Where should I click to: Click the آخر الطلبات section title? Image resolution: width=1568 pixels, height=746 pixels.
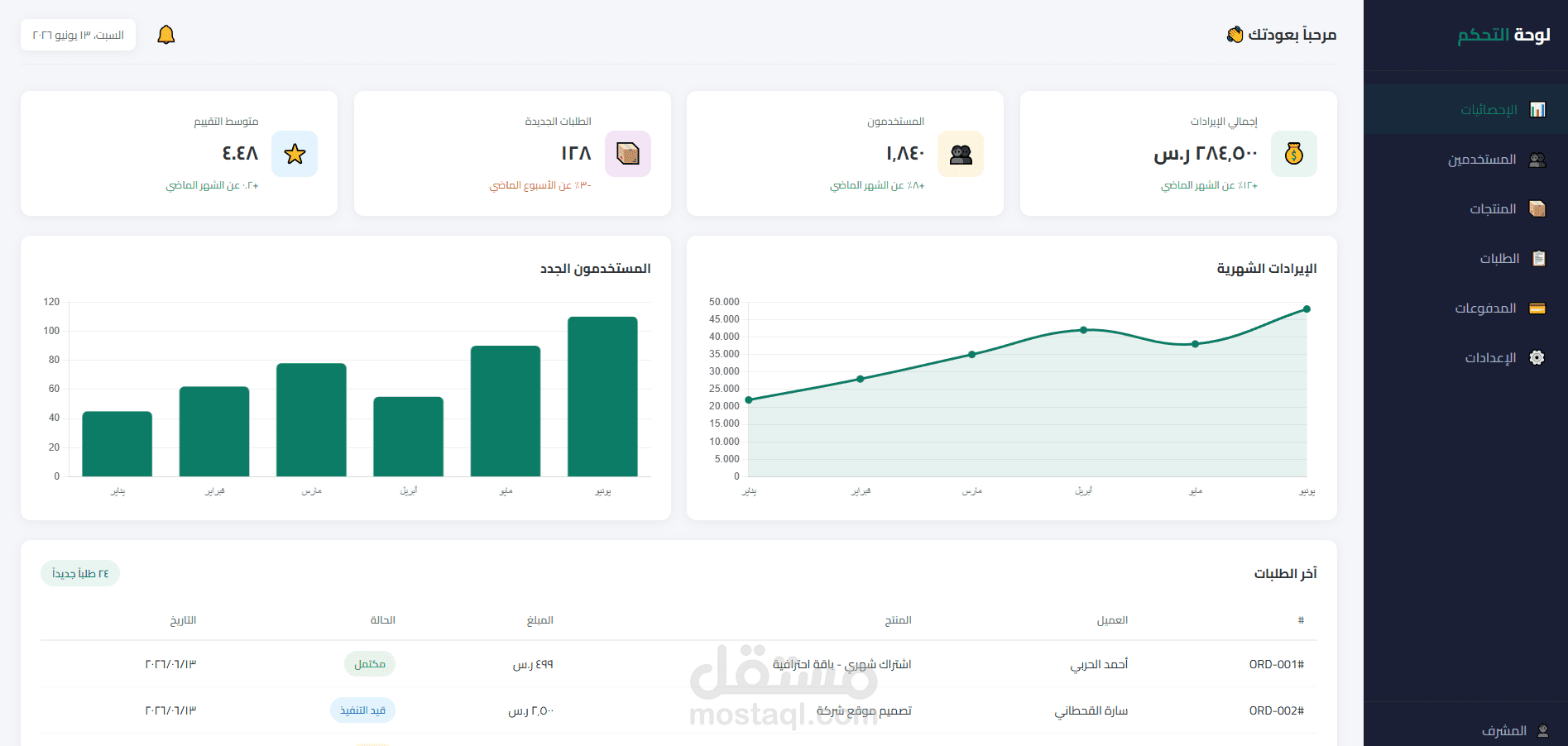1285,573
